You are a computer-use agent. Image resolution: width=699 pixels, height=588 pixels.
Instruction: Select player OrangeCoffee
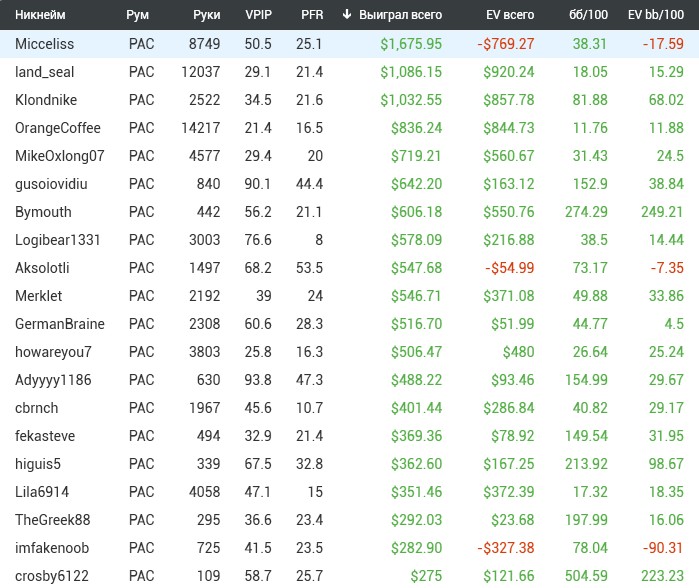click(x=58, y=128)
